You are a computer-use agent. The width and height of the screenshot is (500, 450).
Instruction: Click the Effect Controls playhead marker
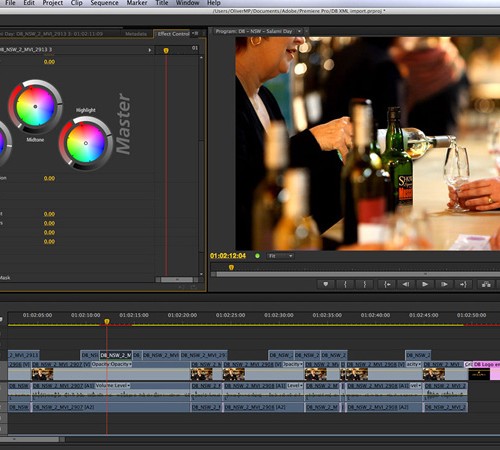[x=166, y=51]
